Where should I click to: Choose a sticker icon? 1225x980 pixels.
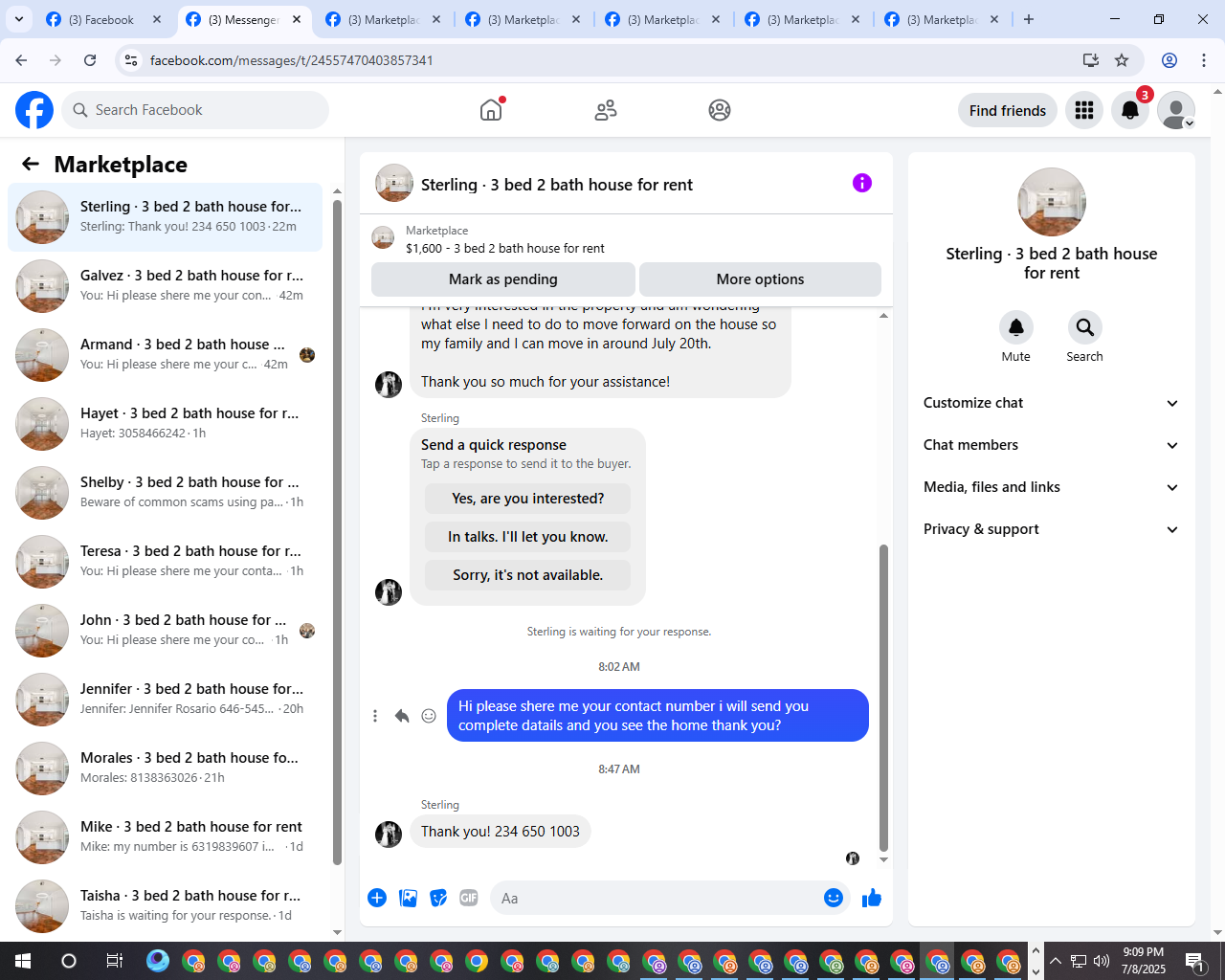point(438,898)
